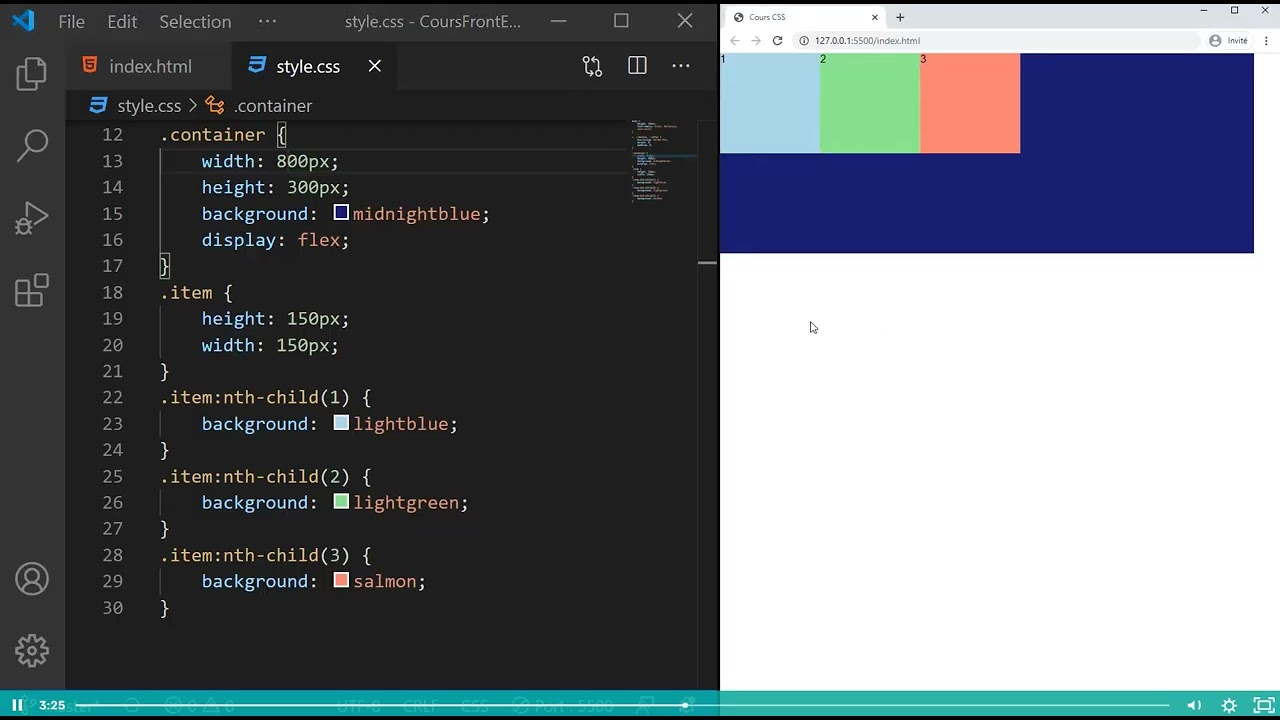The image size is (1280, 720).
Task: Open the midnightblue color swatch
Action: point(341,213)
